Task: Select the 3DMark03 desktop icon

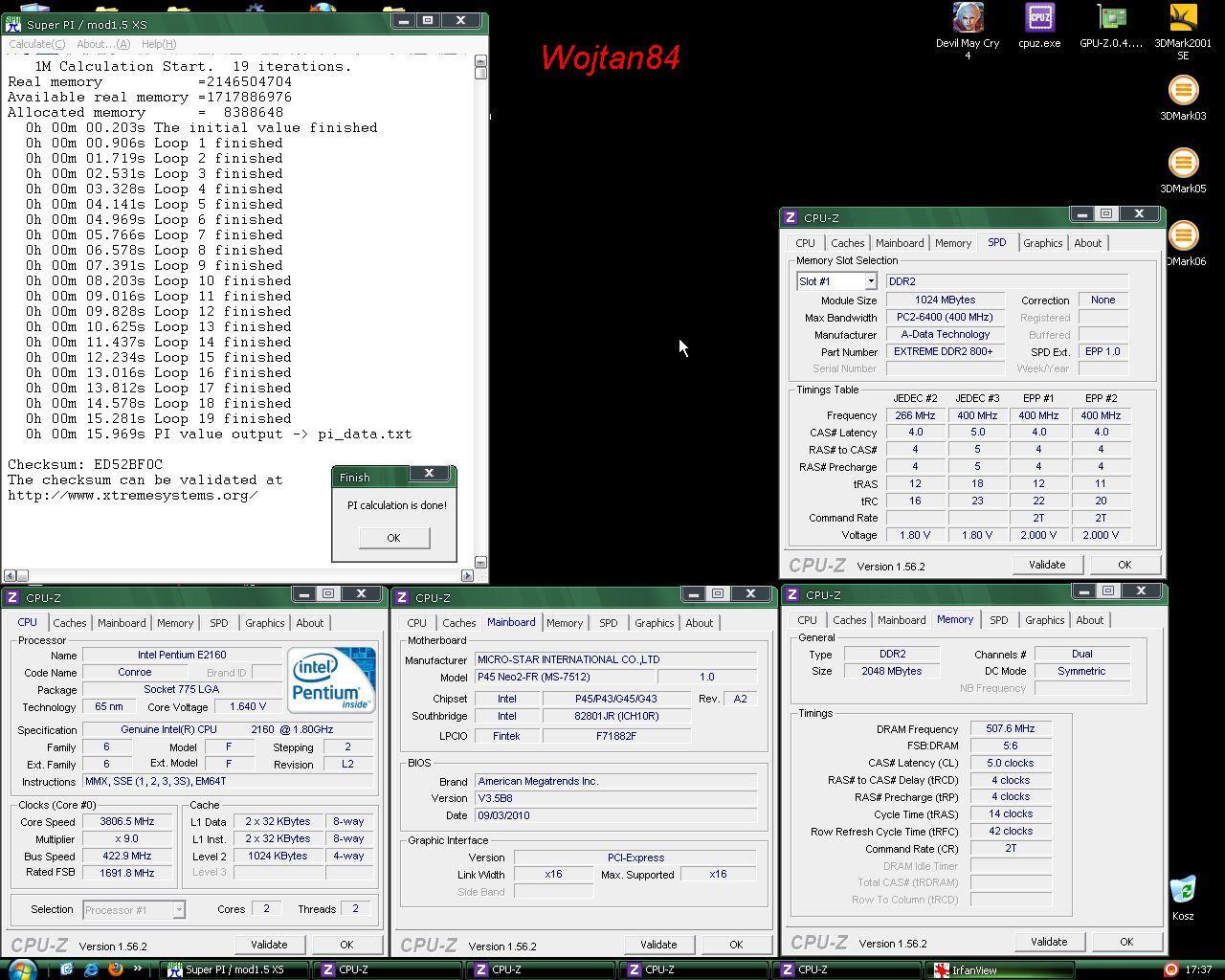Action: [1183, 91]
